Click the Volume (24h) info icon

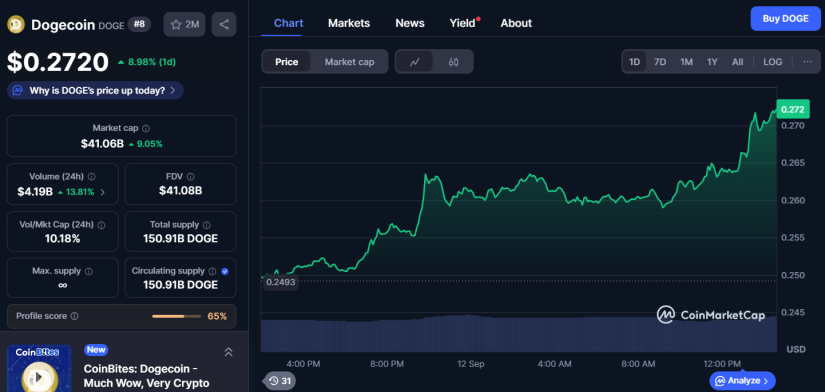[x=92, y=177]
